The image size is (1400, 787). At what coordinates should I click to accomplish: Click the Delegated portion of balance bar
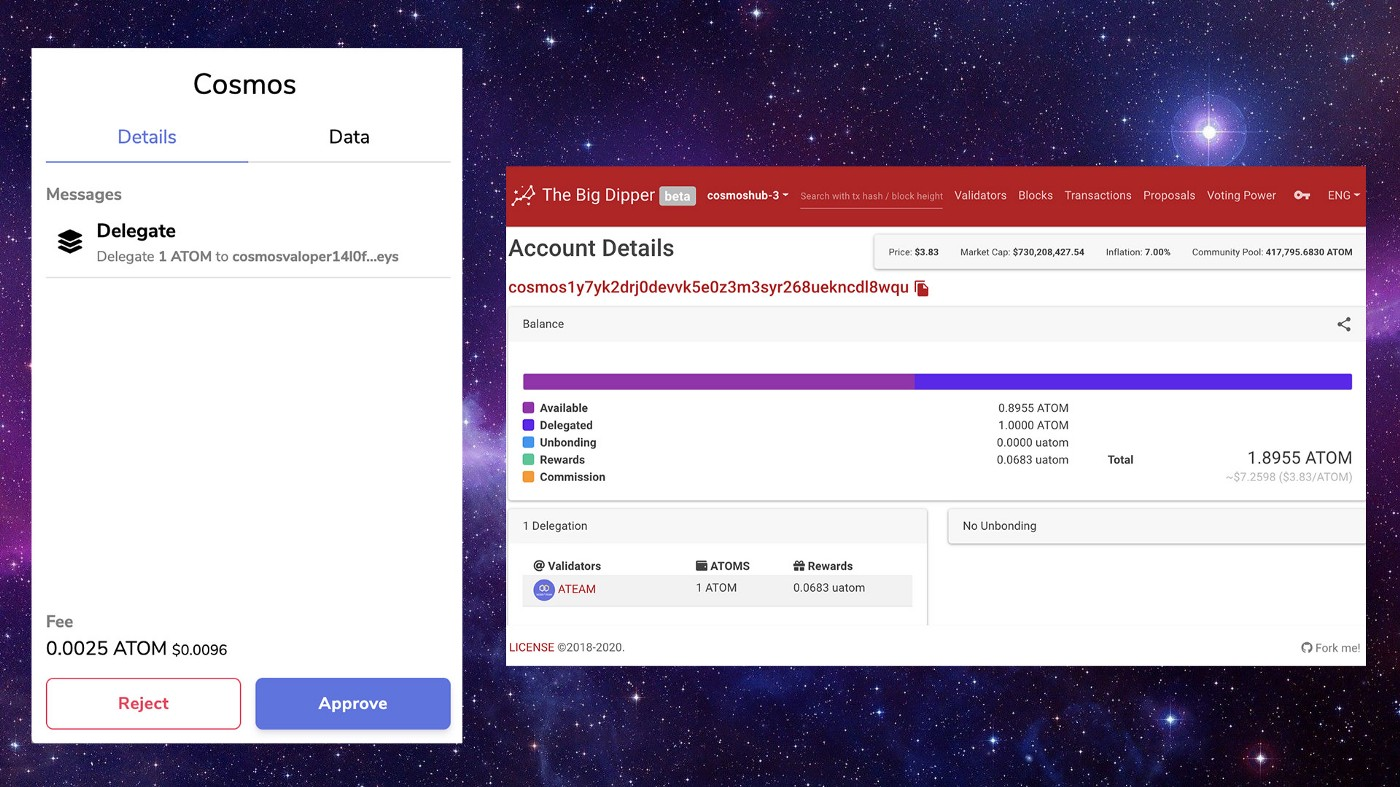1133,382
